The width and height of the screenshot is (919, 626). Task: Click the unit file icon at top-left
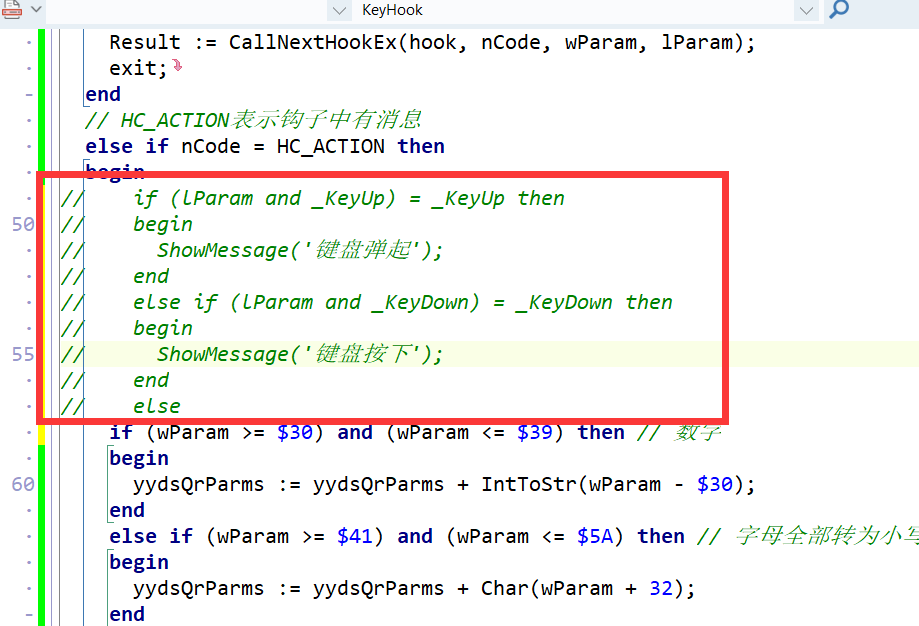[x=10, y=12]
